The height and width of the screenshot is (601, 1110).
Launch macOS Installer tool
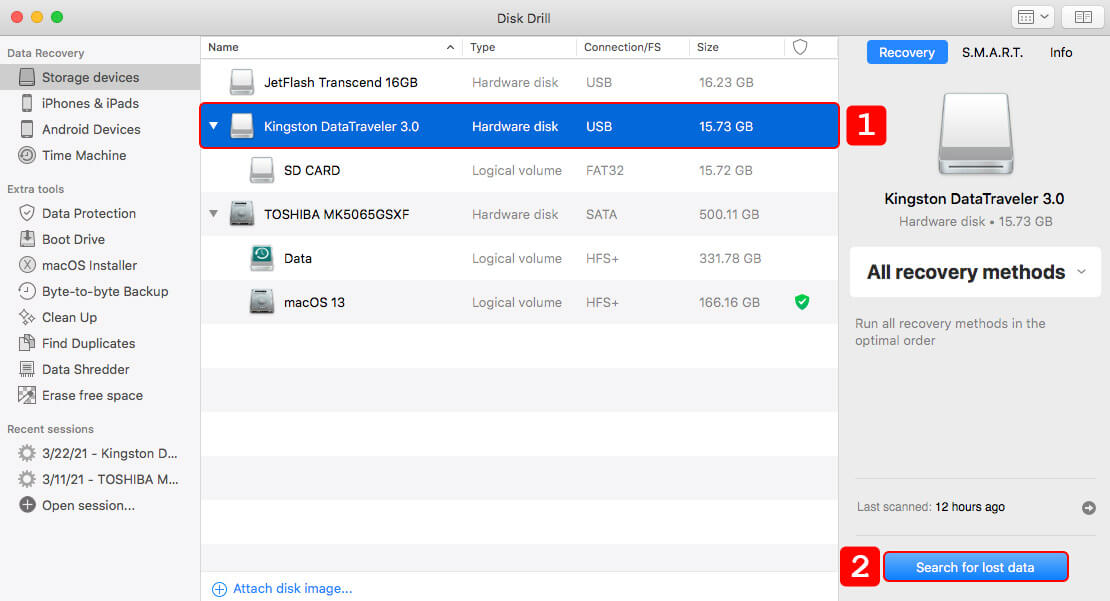coord(89,265)
